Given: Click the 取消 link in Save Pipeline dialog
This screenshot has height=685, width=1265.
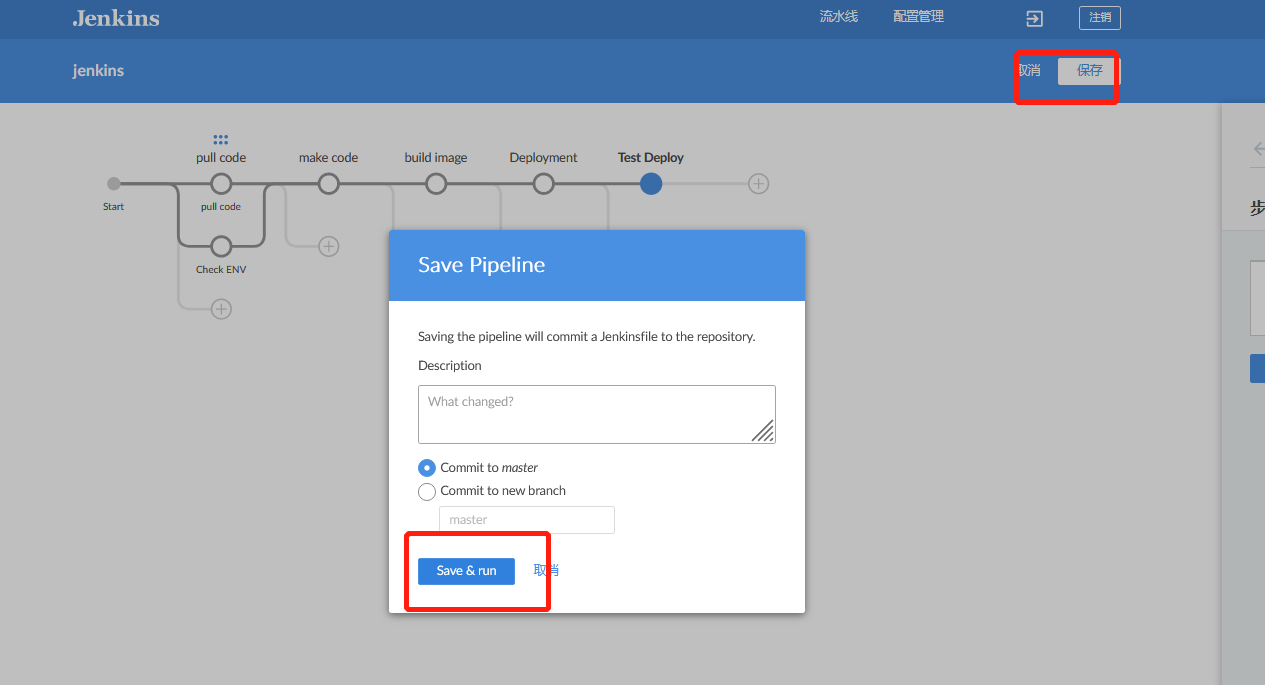Looking at the screenshot, I should point(546,570).
